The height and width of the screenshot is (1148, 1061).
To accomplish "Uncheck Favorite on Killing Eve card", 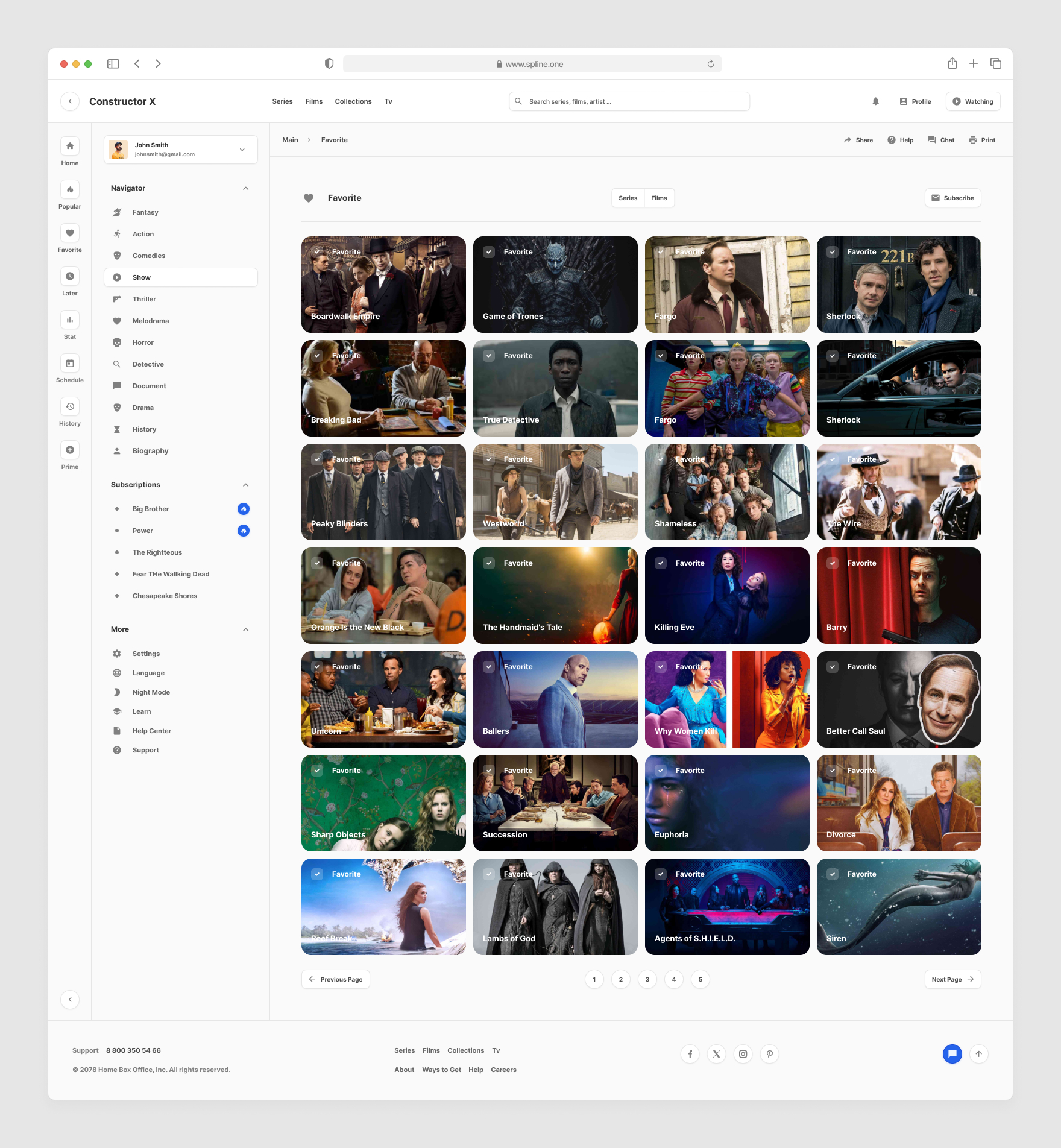I will coord(661,563).
